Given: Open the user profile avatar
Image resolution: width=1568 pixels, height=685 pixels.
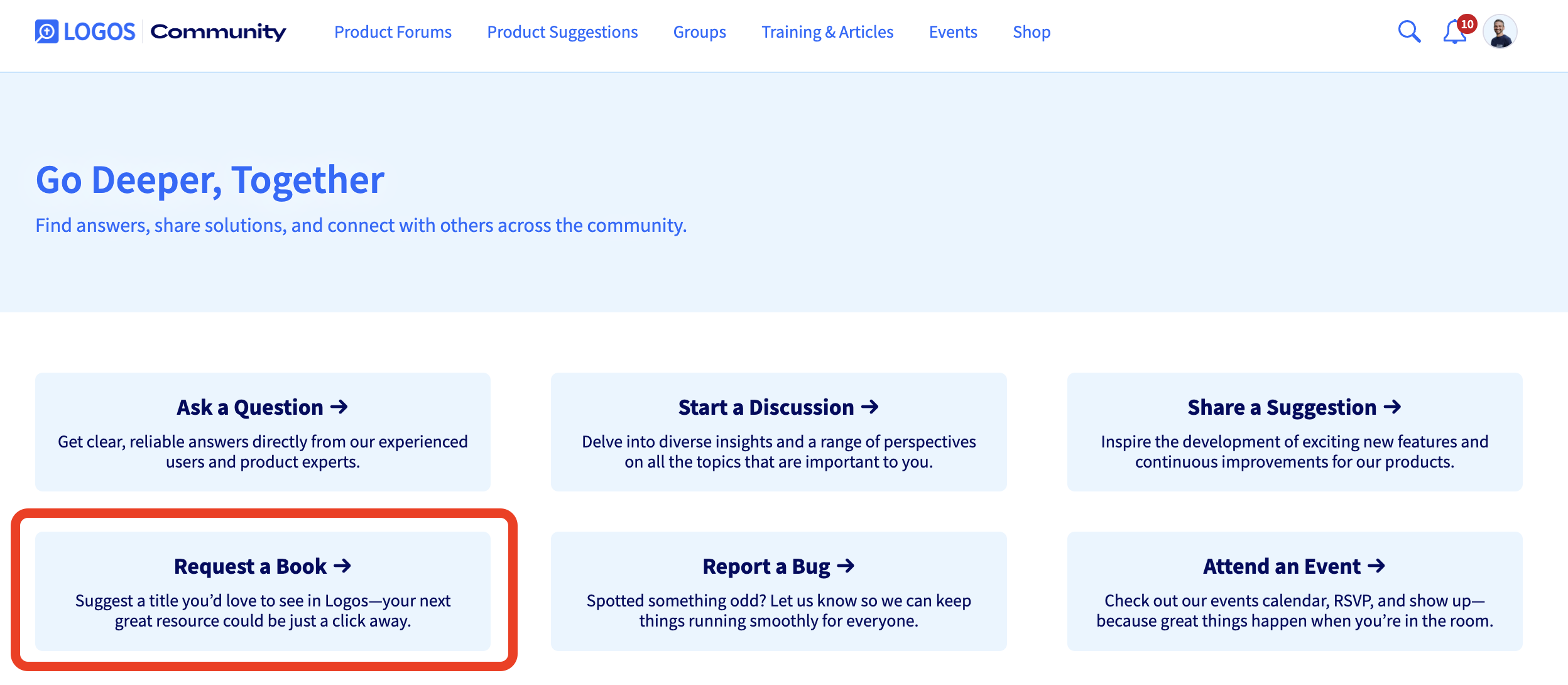Looking at the screenshot, I should (x=1500, y=31).
